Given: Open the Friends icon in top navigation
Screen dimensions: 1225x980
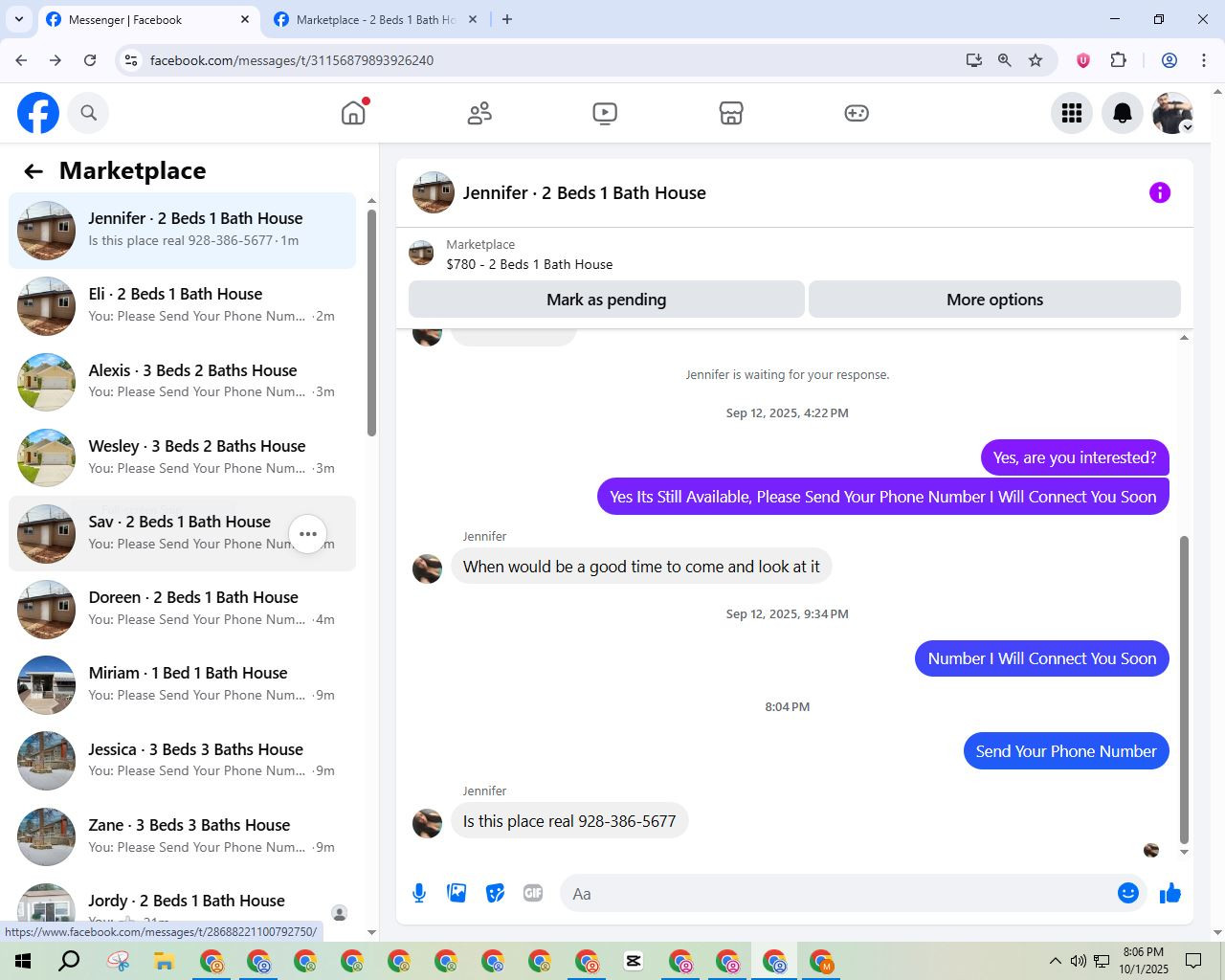Looking at the screenshot, I should coord(479,113).
